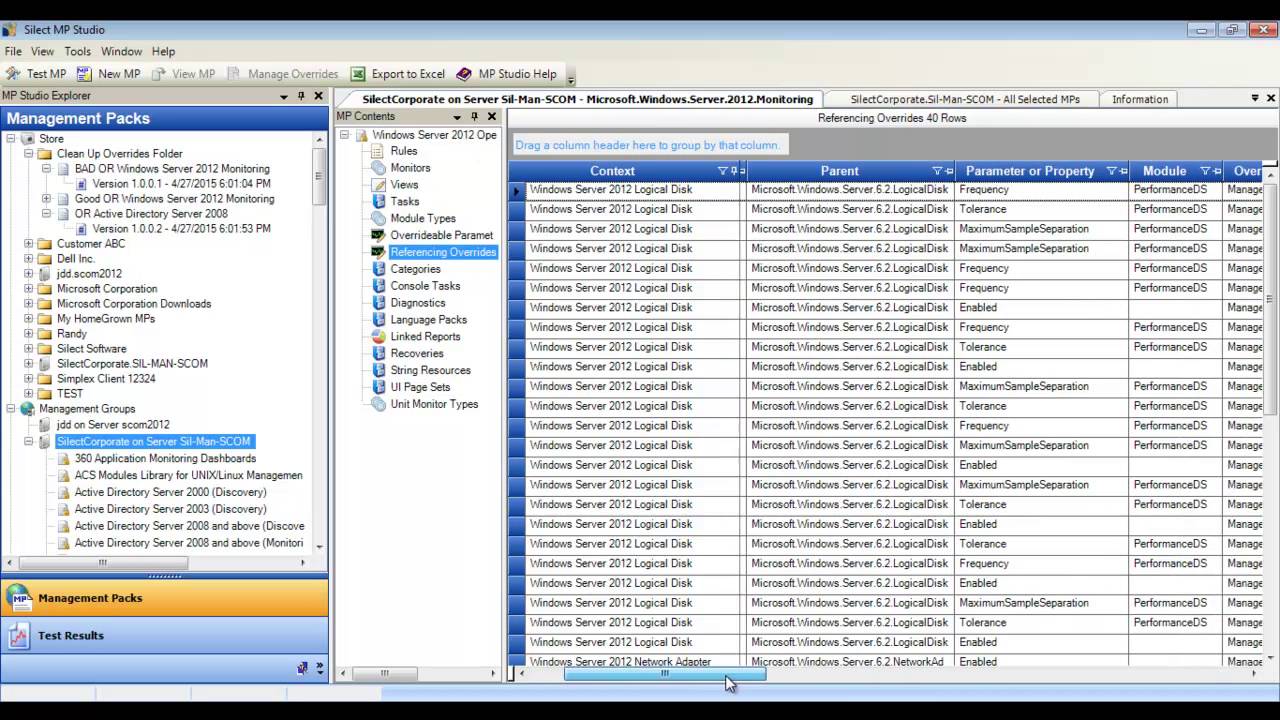
Task: Open the Parent column filter
Action: (x=937, y=171)
